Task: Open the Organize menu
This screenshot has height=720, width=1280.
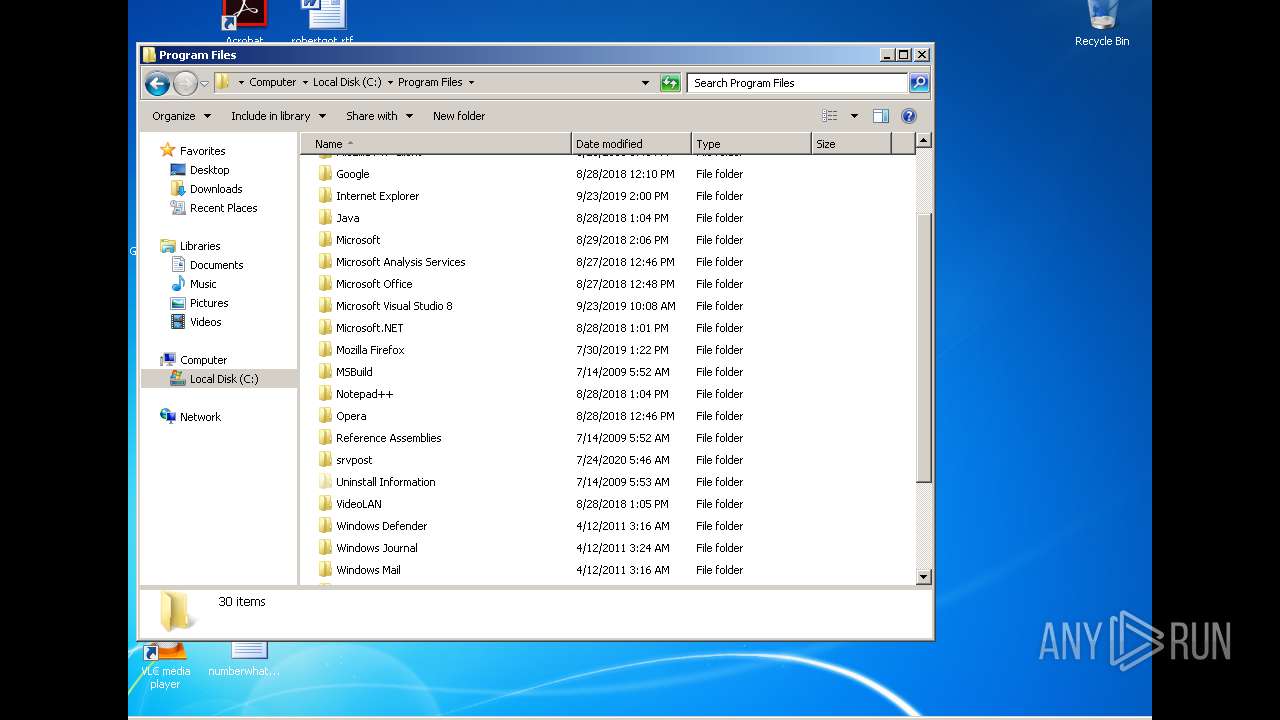Action: (182, 116)
